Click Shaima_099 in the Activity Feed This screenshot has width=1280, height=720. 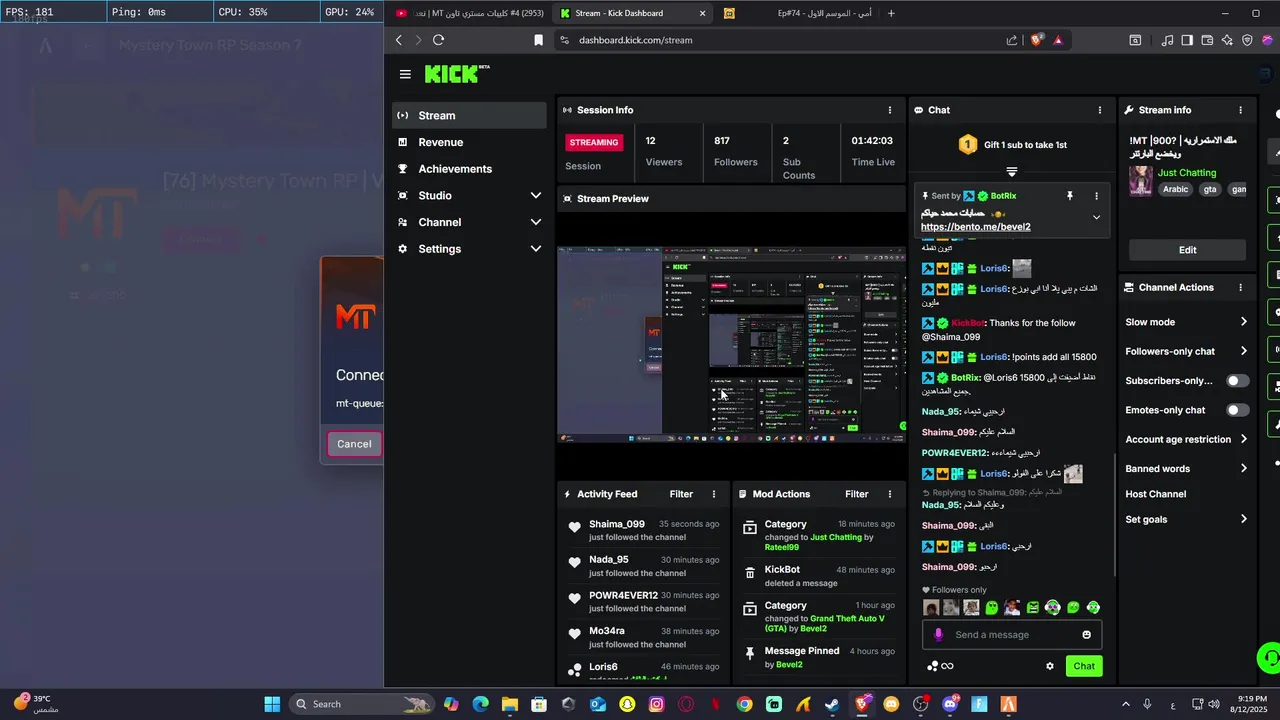tap(617, 524)
